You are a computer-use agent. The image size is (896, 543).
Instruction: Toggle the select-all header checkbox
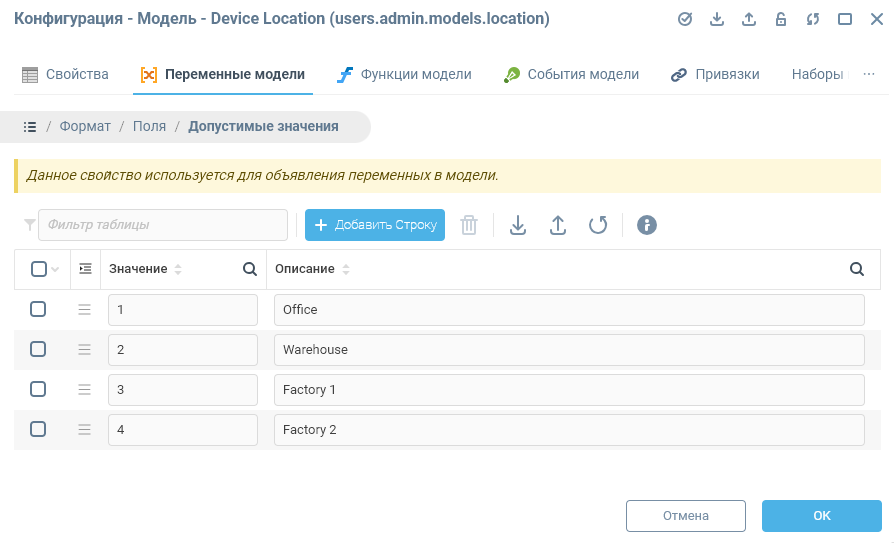[x=38, y=269]
